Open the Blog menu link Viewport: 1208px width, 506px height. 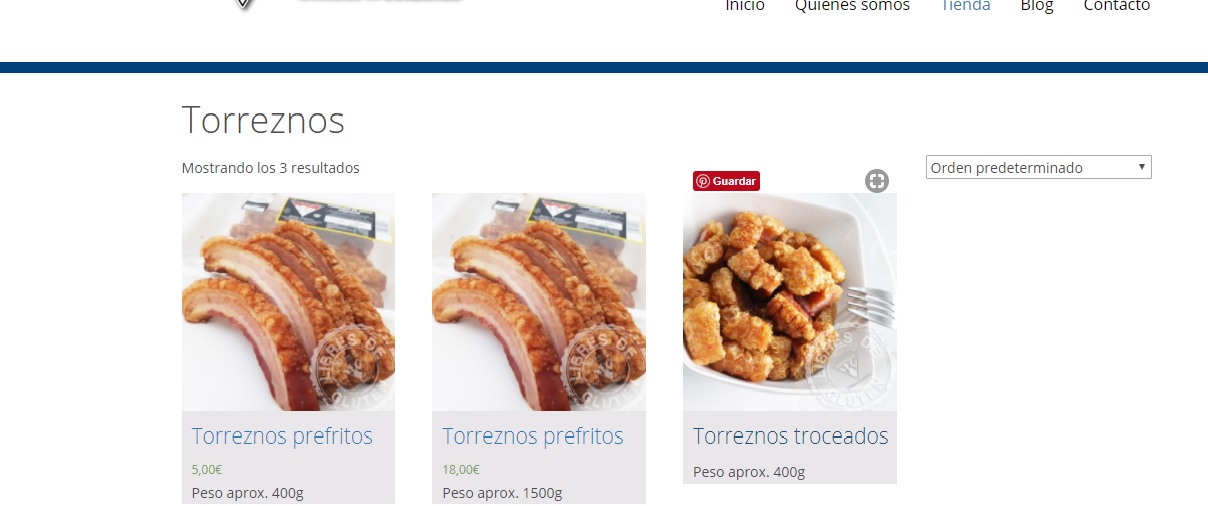(1037, 6)
